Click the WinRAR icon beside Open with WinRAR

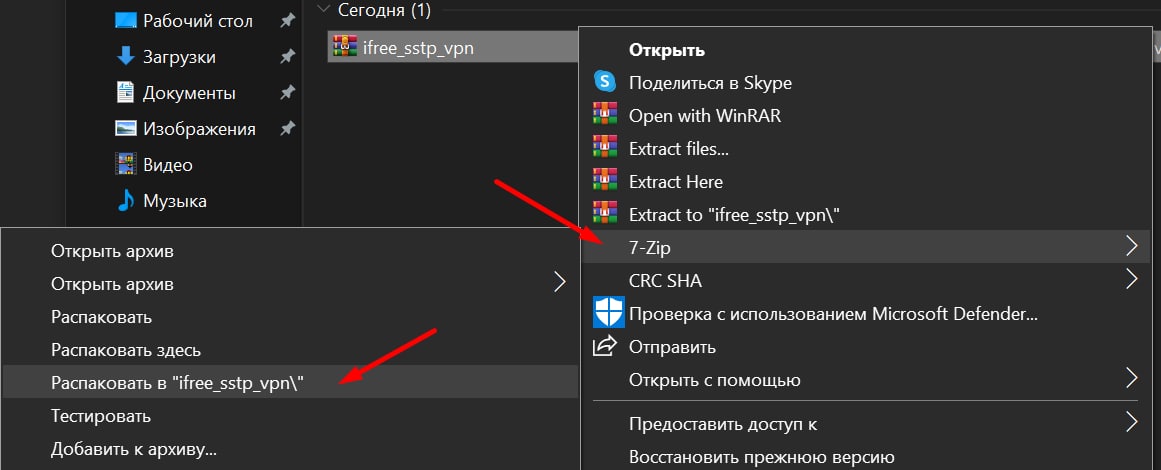604,115
